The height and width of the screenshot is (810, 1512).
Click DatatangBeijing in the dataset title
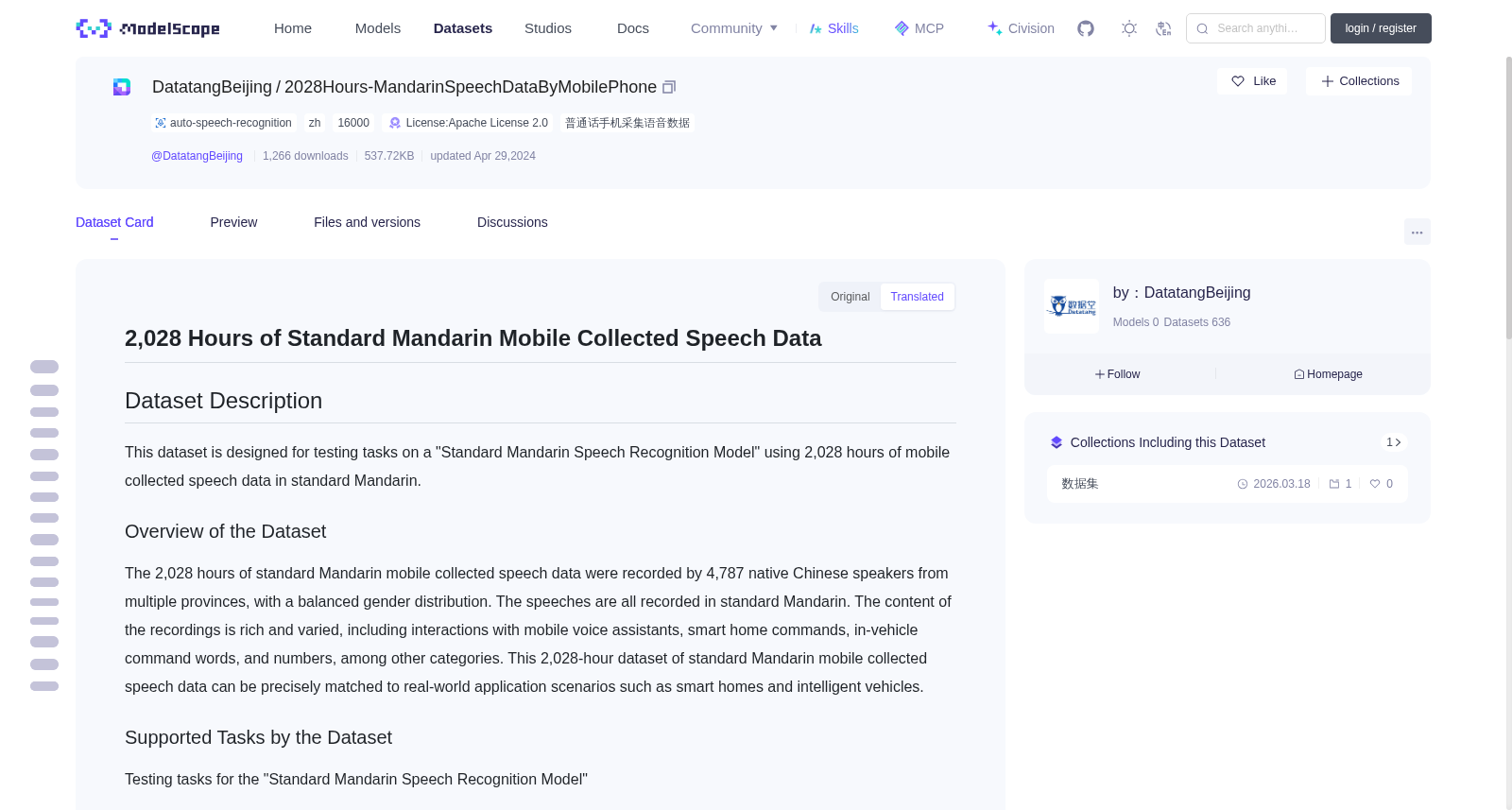[x=212, y=87]
